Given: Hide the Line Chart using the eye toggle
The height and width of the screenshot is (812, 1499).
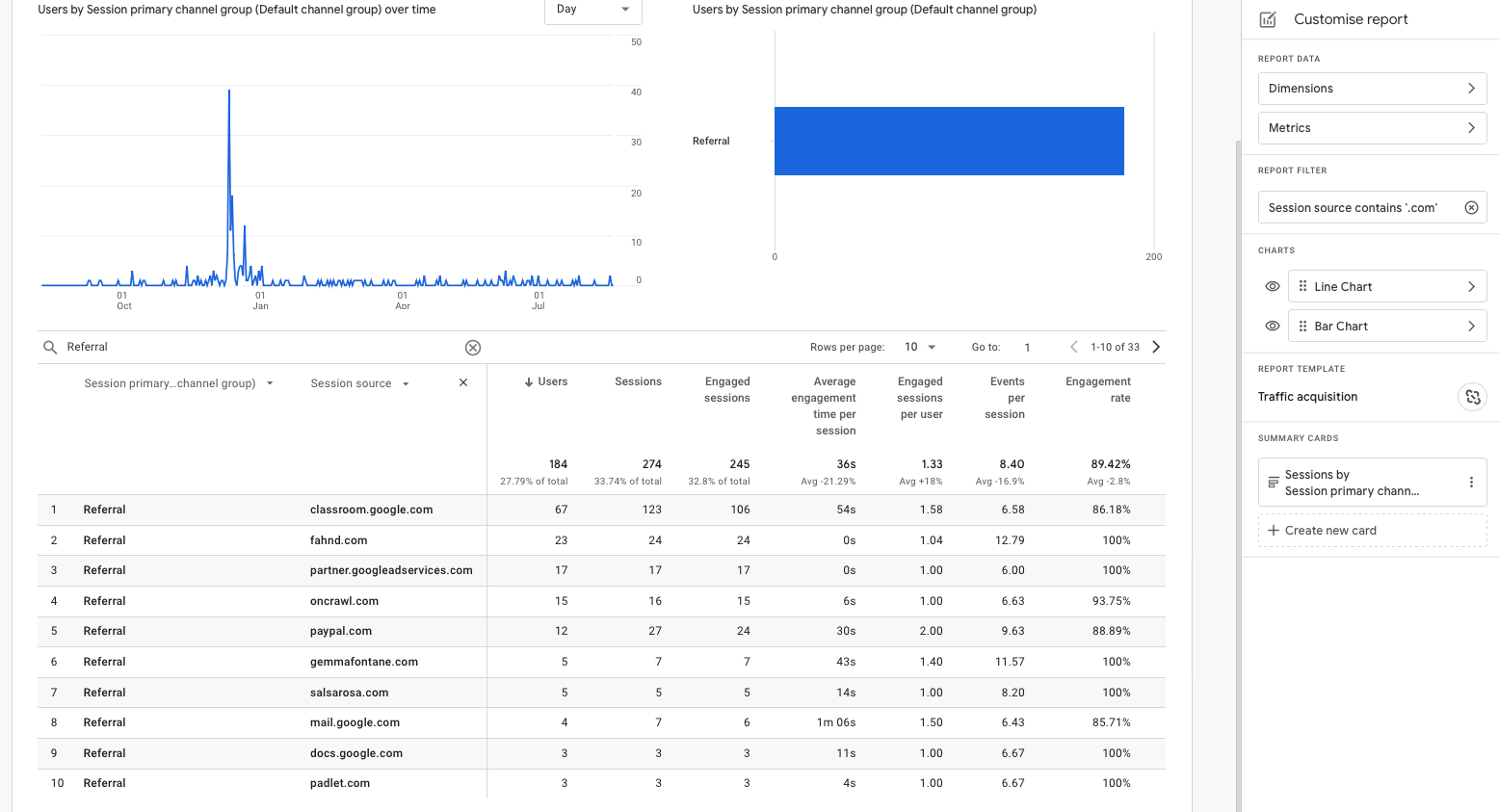Looking at the screenshot, I should point(1272,286).
